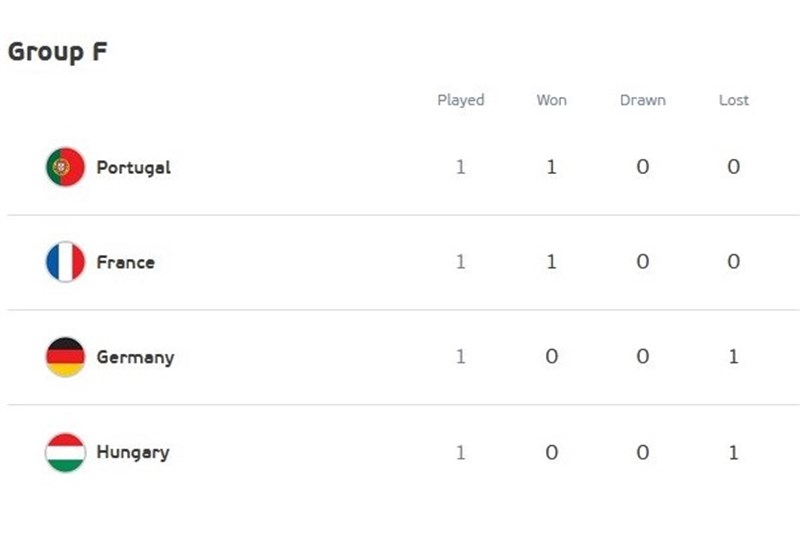
Task: Click the Played column header
Action: (460, 100)
